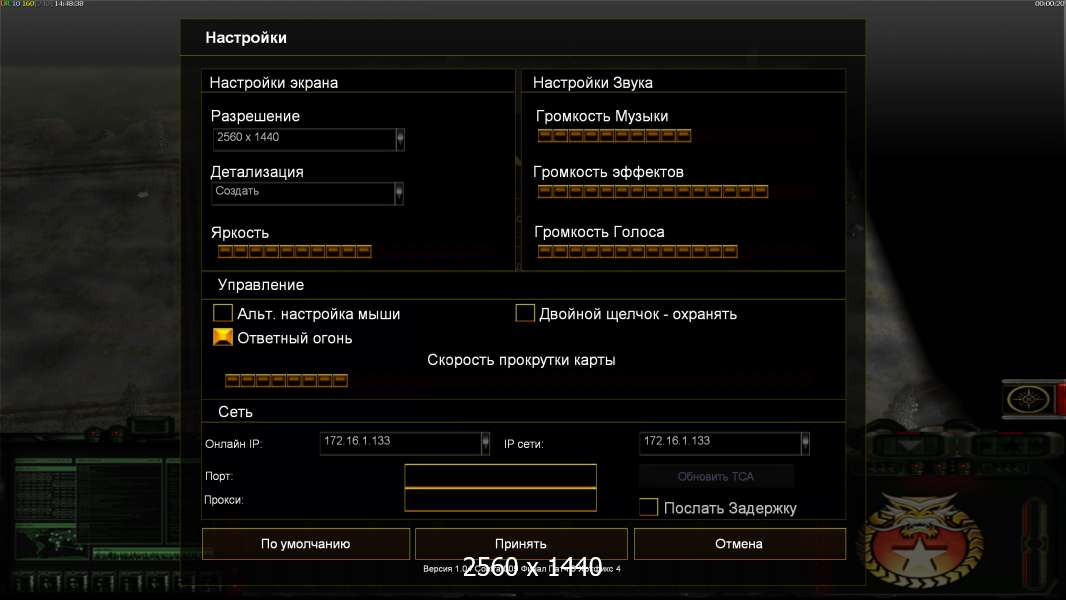Enable the Альт. настройка мыши checkbox
The height and width of the screenshot is (600, 1066).
pyautogui.click(x=223, y=314)
